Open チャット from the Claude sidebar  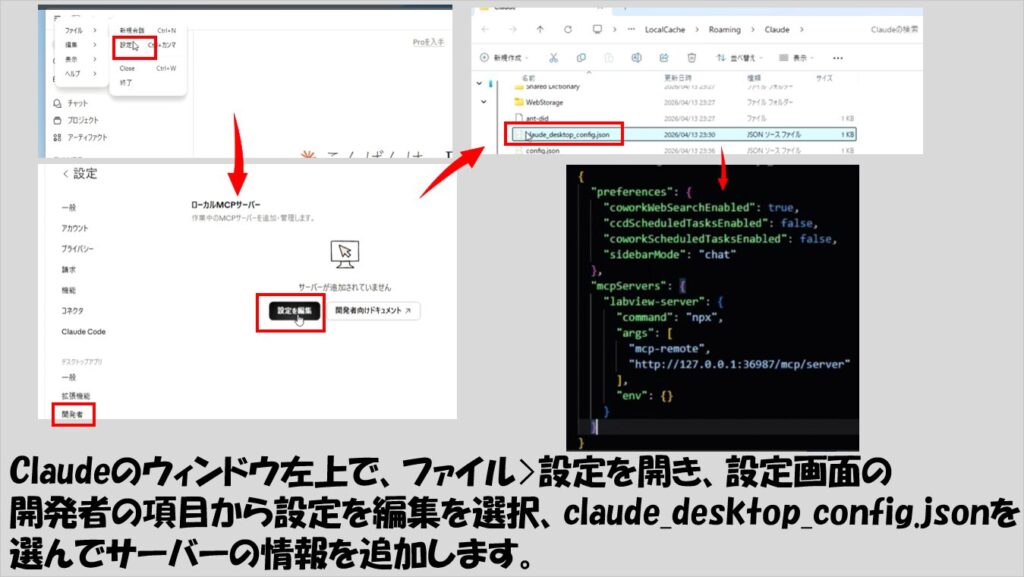coord(77,103)
